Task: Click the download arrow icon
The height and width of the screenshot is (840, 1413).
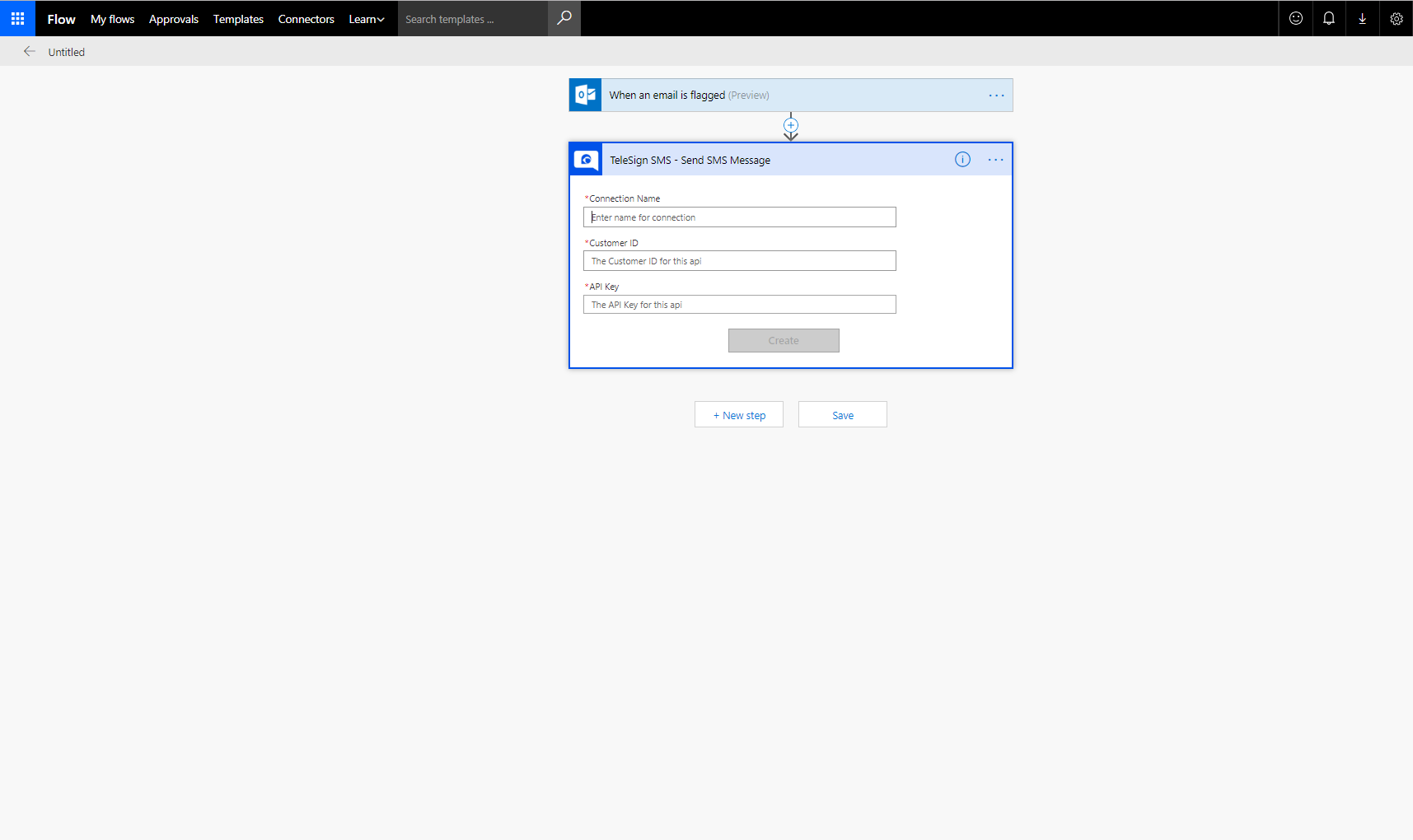Action: 1363,18
